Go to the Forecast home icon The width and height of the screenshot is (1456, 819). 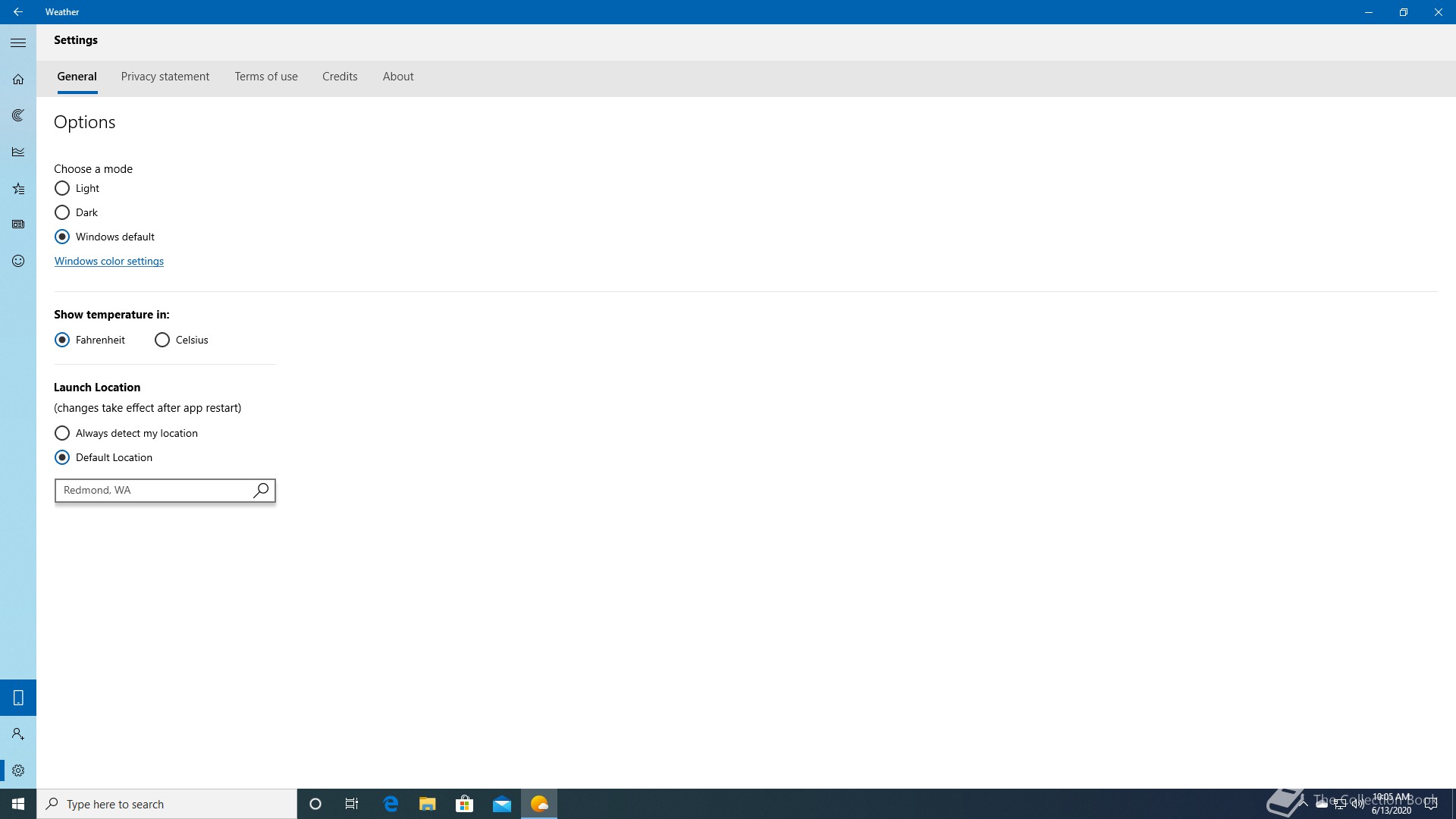[18, 80]
